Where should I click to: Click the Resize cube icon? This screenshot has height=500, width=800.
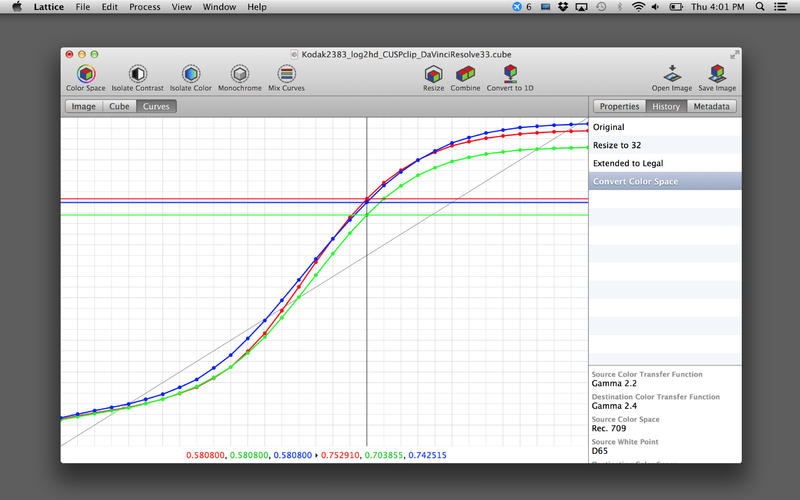[433, 74]
